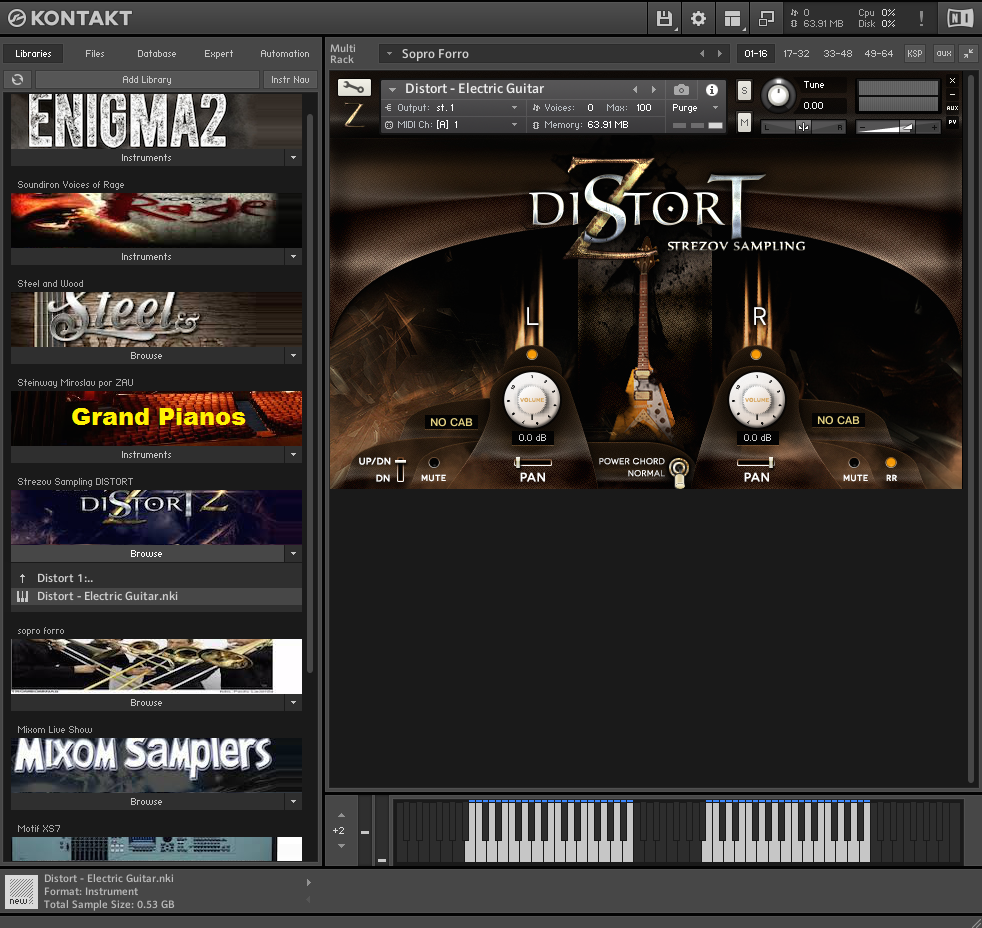Switch to the Libraries tab
The height and width of the screenshot is (928, 982).
coord(33,54)
